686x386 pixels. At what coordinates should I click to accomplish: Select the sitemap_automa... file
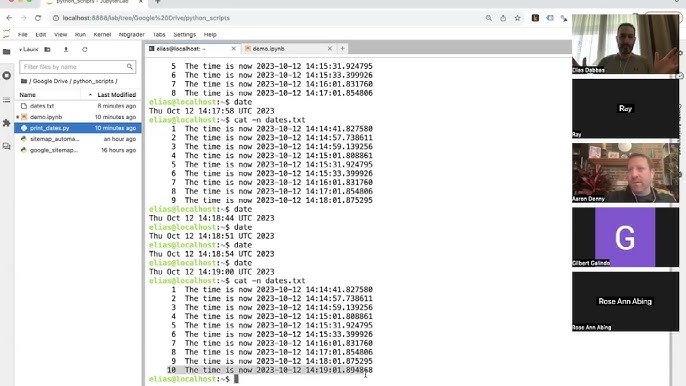[x=78, y=139]
